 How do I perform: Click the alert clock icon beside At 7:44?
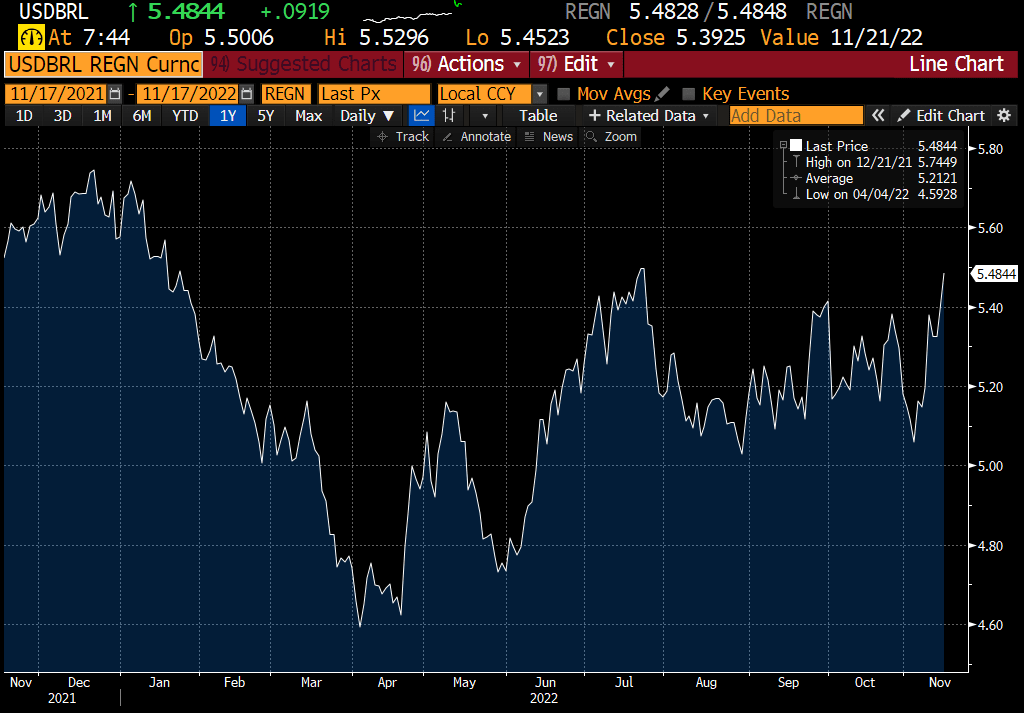[31, 37]
